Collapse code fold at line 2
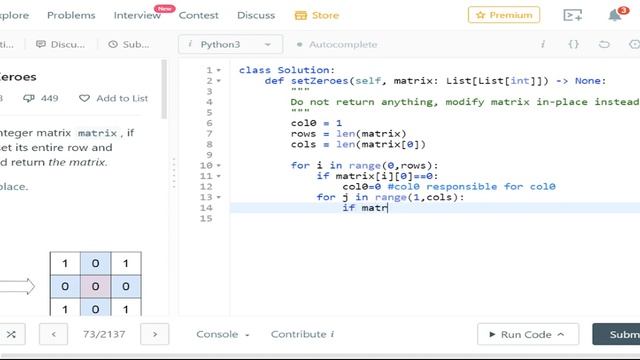Screen dimensions: 640x360 point(219,81)
